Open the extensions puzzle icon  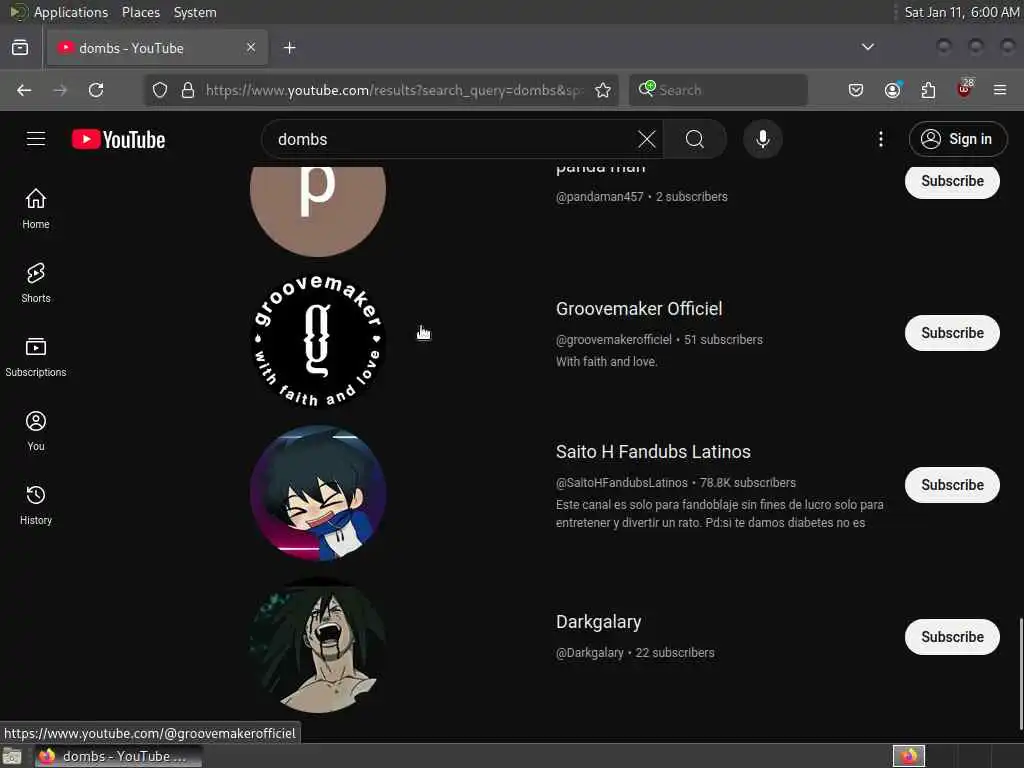[x=928, y=90]
